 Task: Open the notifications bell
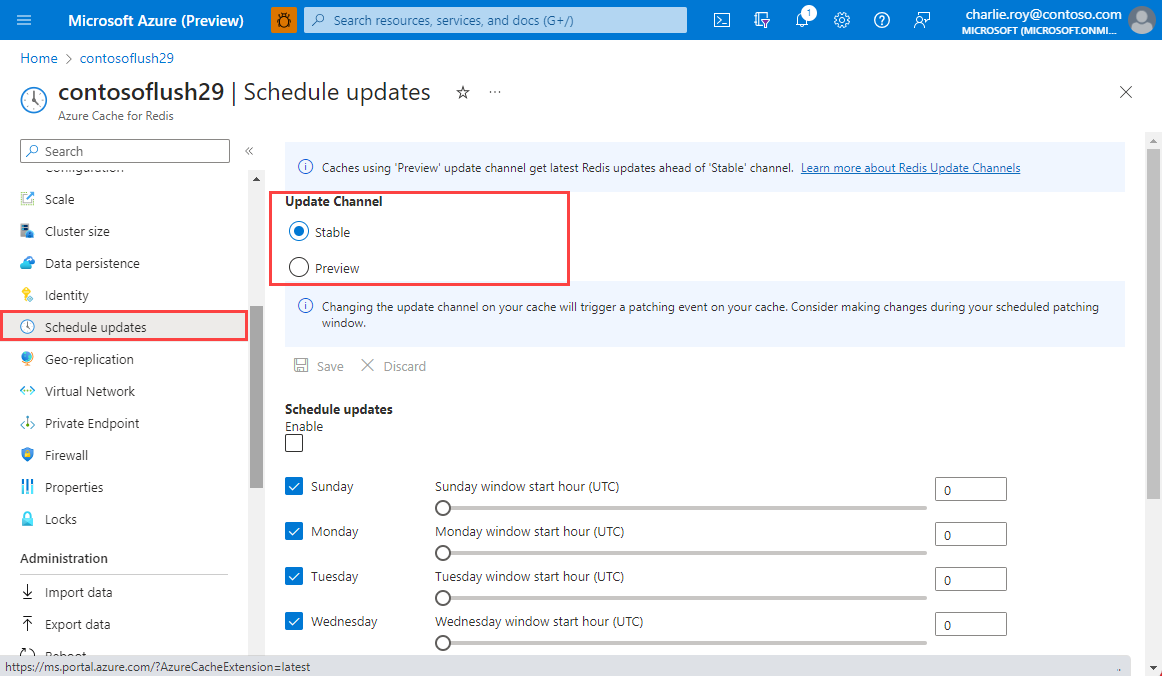[x=801, y=20]
